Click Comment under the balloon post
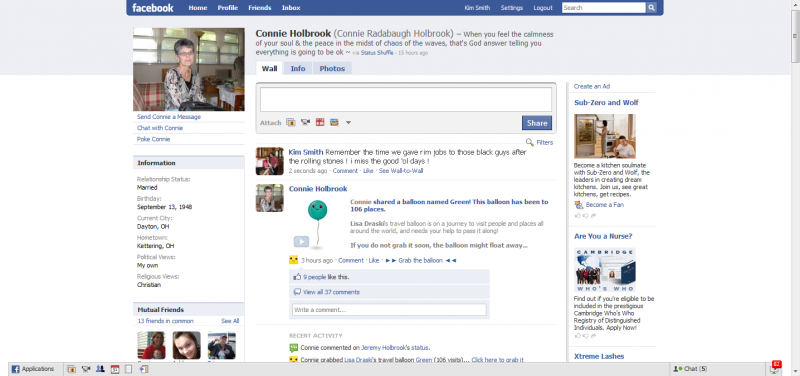Screen dimensions: 800x376 click(x=351, y=260)
